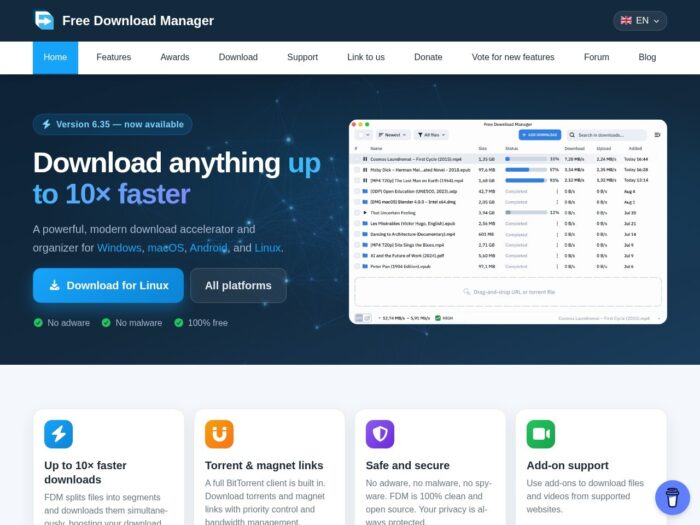Click the folder icon on the Blender 4.0.0 dmg row

pyautogui.click(x=365, y=202)
